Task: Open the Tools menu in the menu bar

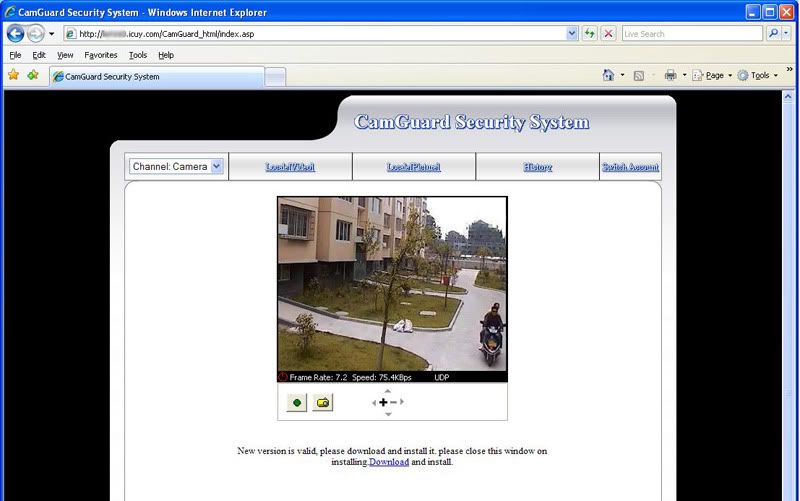Action: [x=138, y=55]
